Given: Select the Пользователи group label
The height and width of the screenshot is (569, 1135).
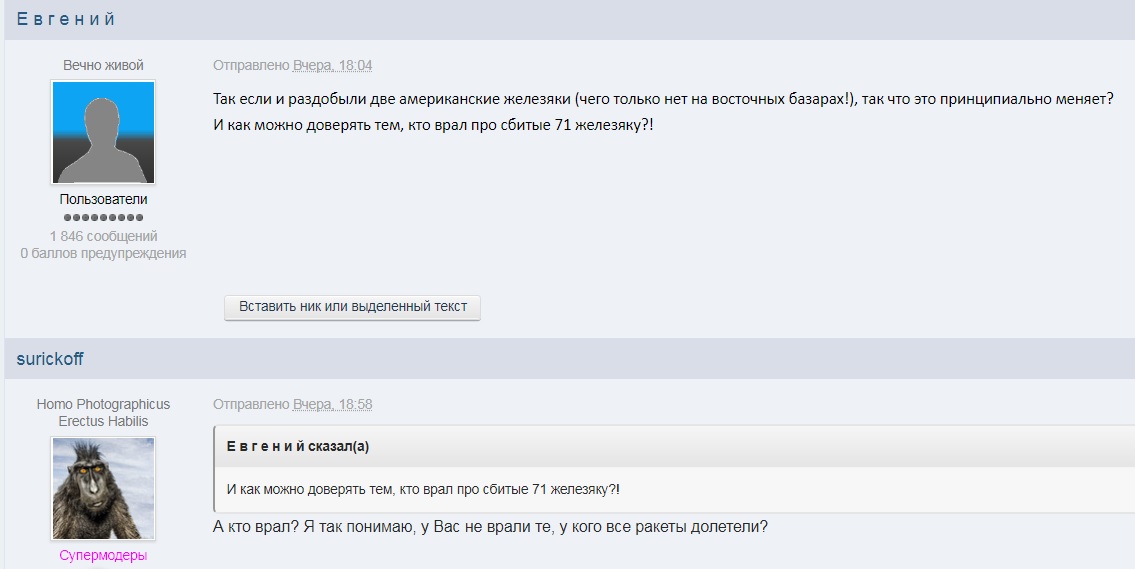Looking at the screenshot, I should pyautogui.click(x=103, y=199).
